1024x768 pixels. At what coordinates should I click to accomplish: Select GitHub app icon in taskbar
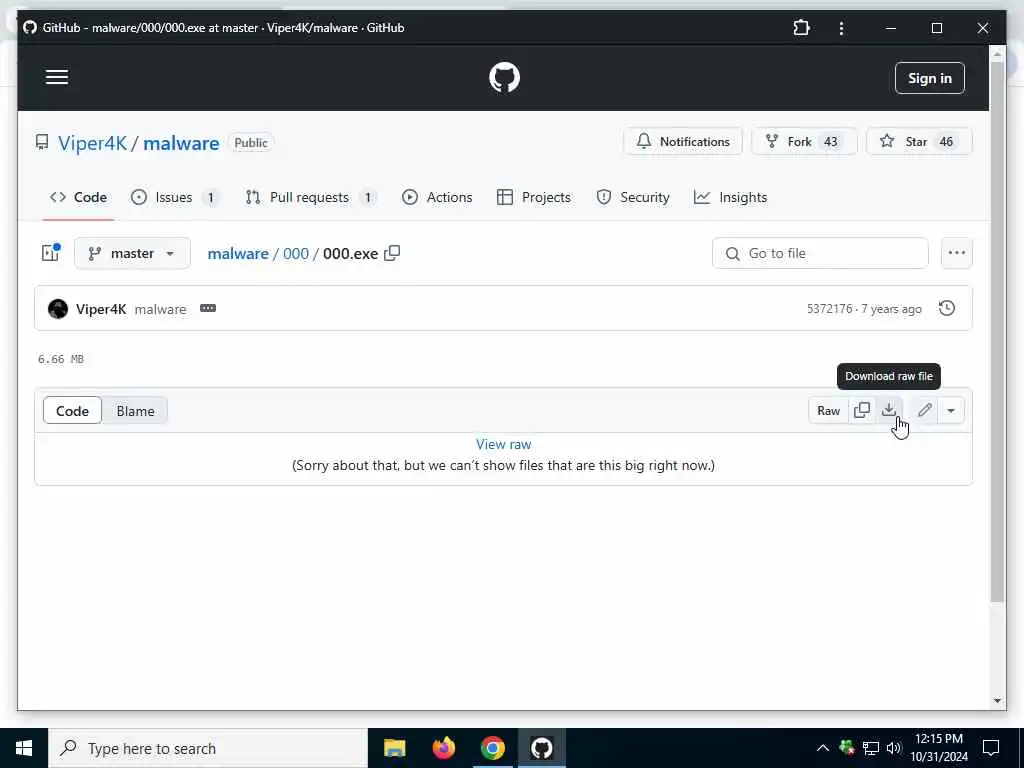[541, 748]
